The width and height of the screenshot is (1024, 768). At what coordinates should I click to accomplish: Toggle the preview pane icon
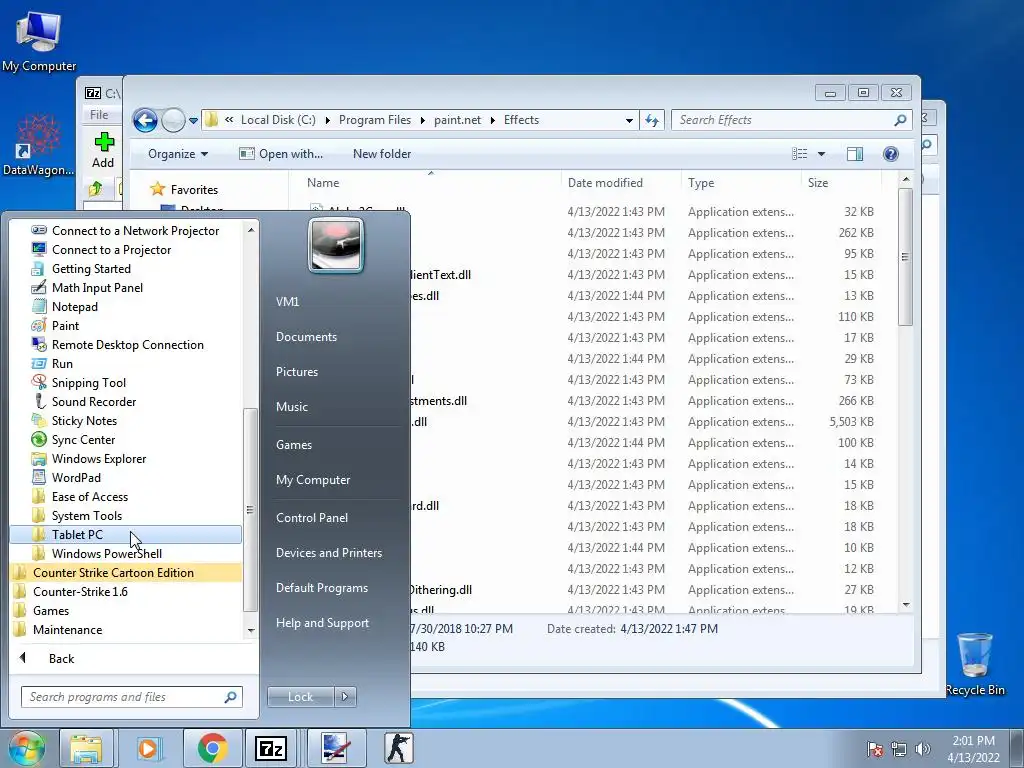(854, 154)
